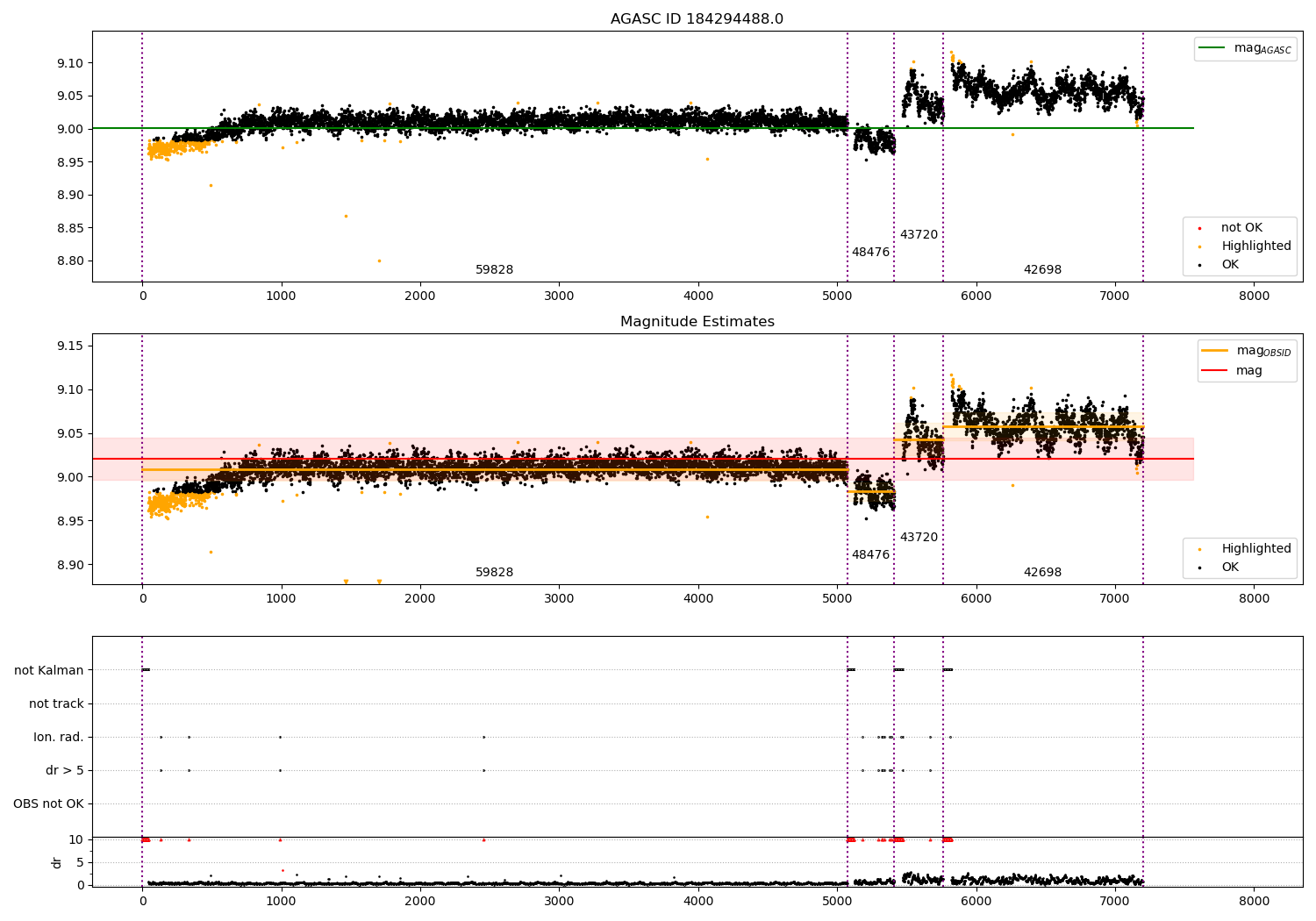This screenshot has height=921, width=1316.
Task: Click obsid label 42698 in the top plot
Action: pos(1042,270)
